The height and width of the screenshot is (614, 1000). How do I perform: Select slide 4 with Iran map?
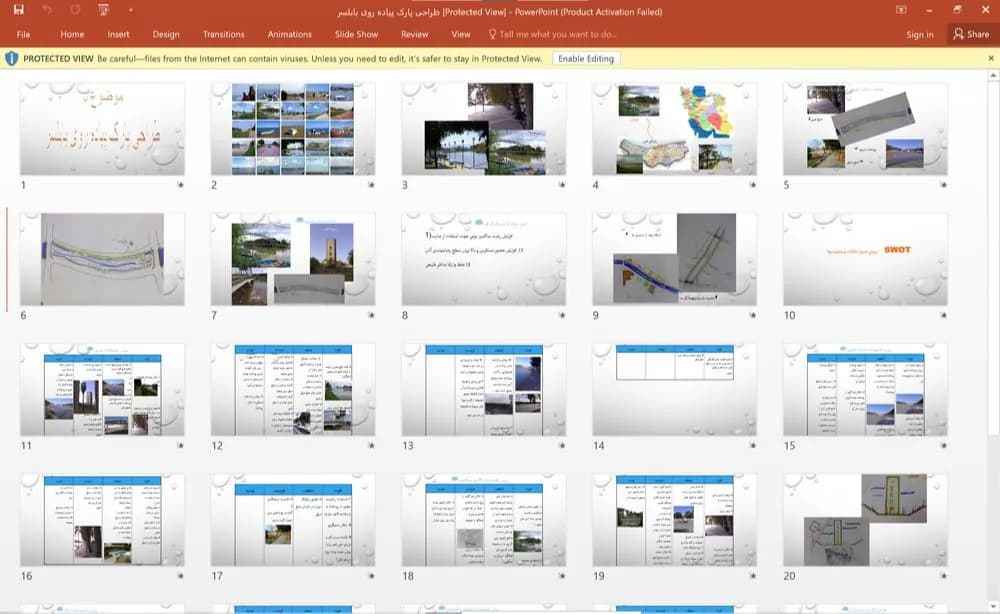pos(674,129)
